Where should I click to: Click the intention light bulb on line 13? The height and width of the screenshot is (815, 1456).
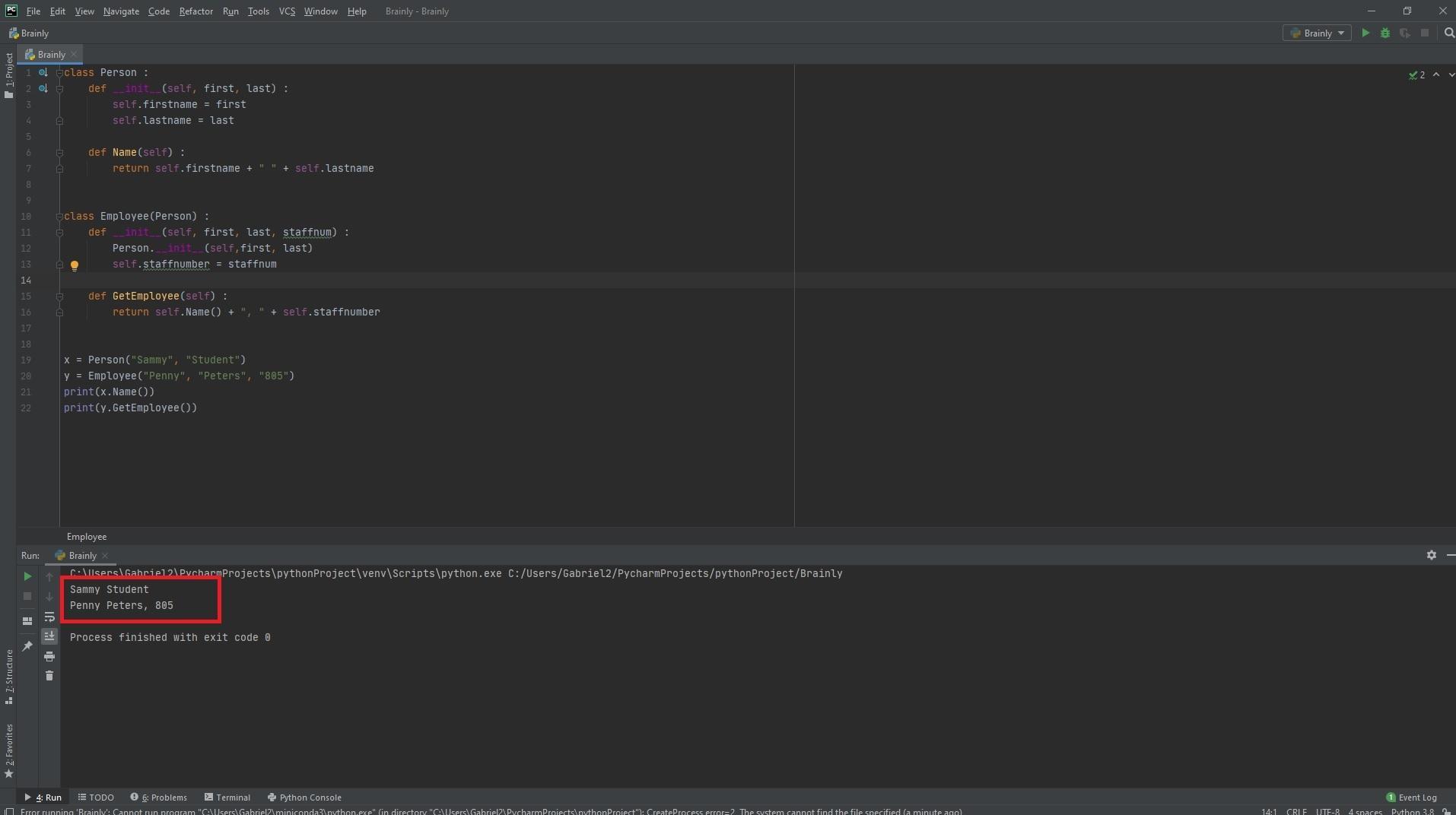point(75,265)
